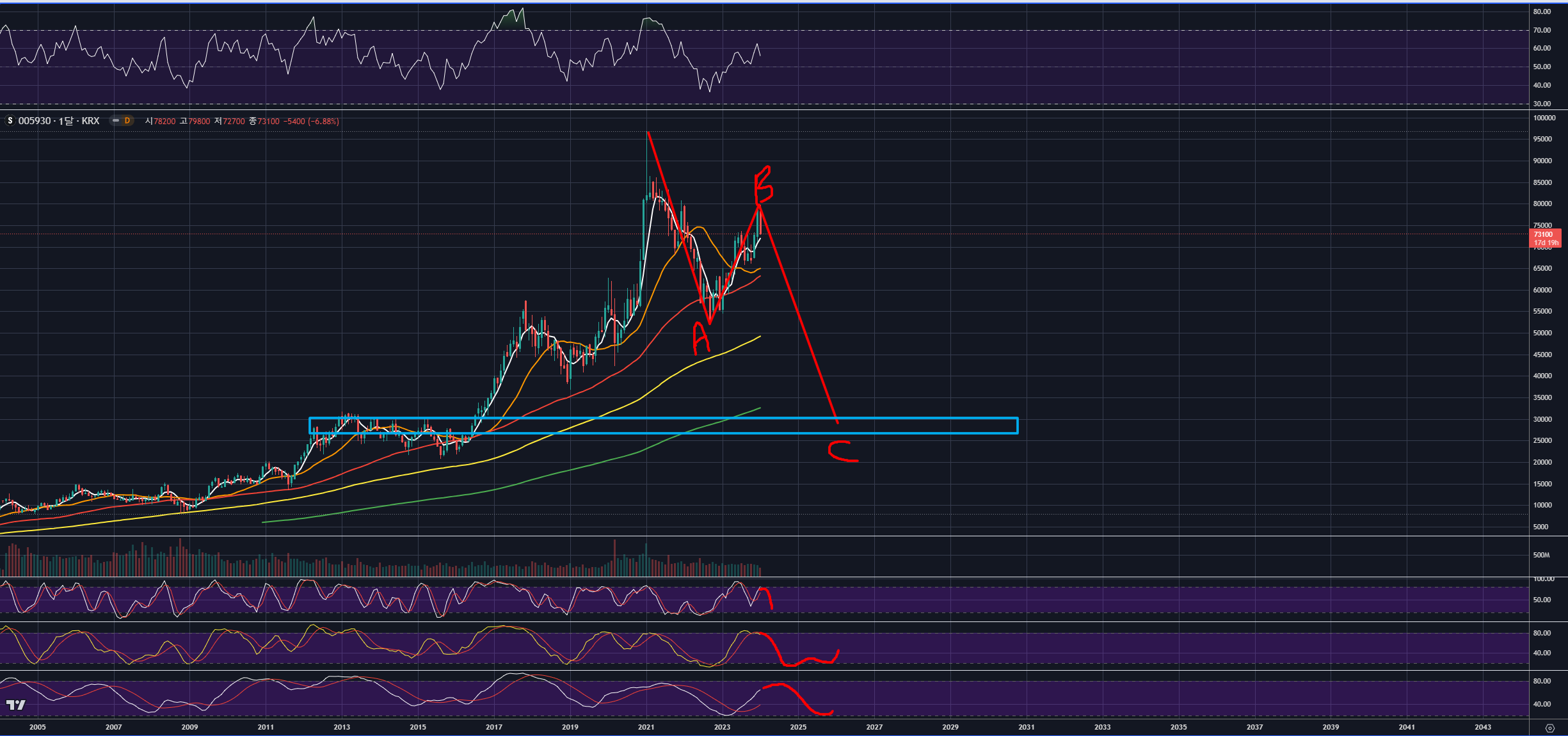Click the 2043 label on time axis
The image size is (1568, 736).
point(1482,727)
